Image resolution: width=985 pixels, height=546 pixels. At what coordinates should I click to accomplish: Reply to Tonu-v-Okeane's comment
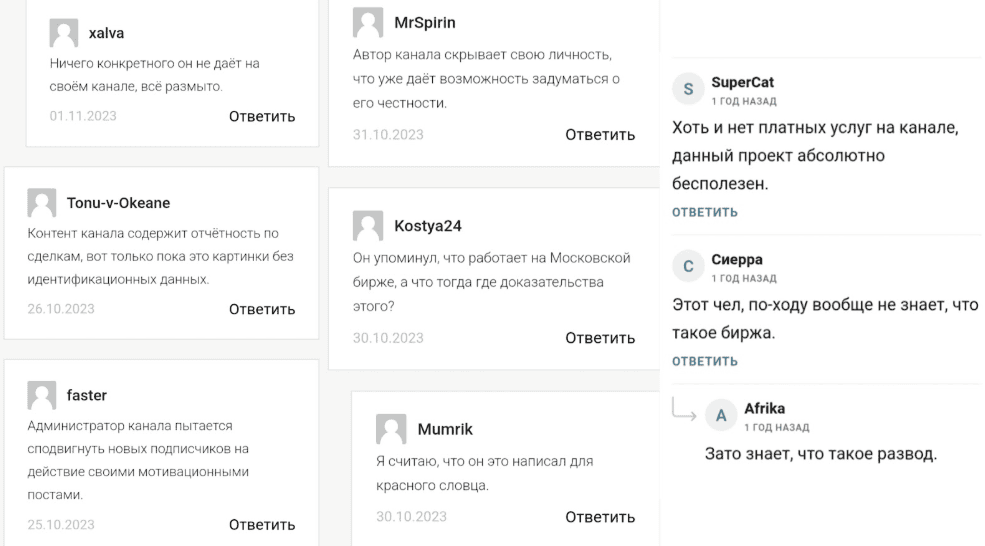point(262,309)
